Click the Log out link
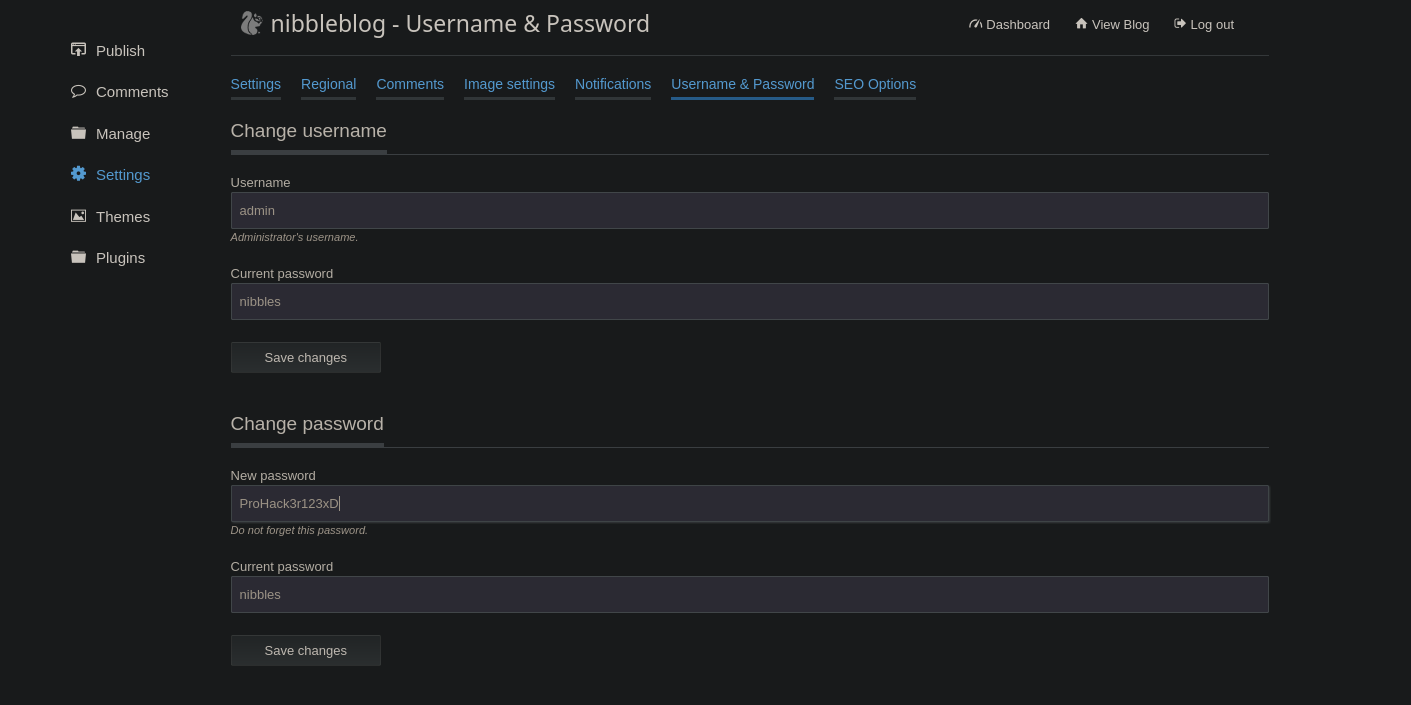This screenshot has width=1411, height=705. pos(1204,24)
